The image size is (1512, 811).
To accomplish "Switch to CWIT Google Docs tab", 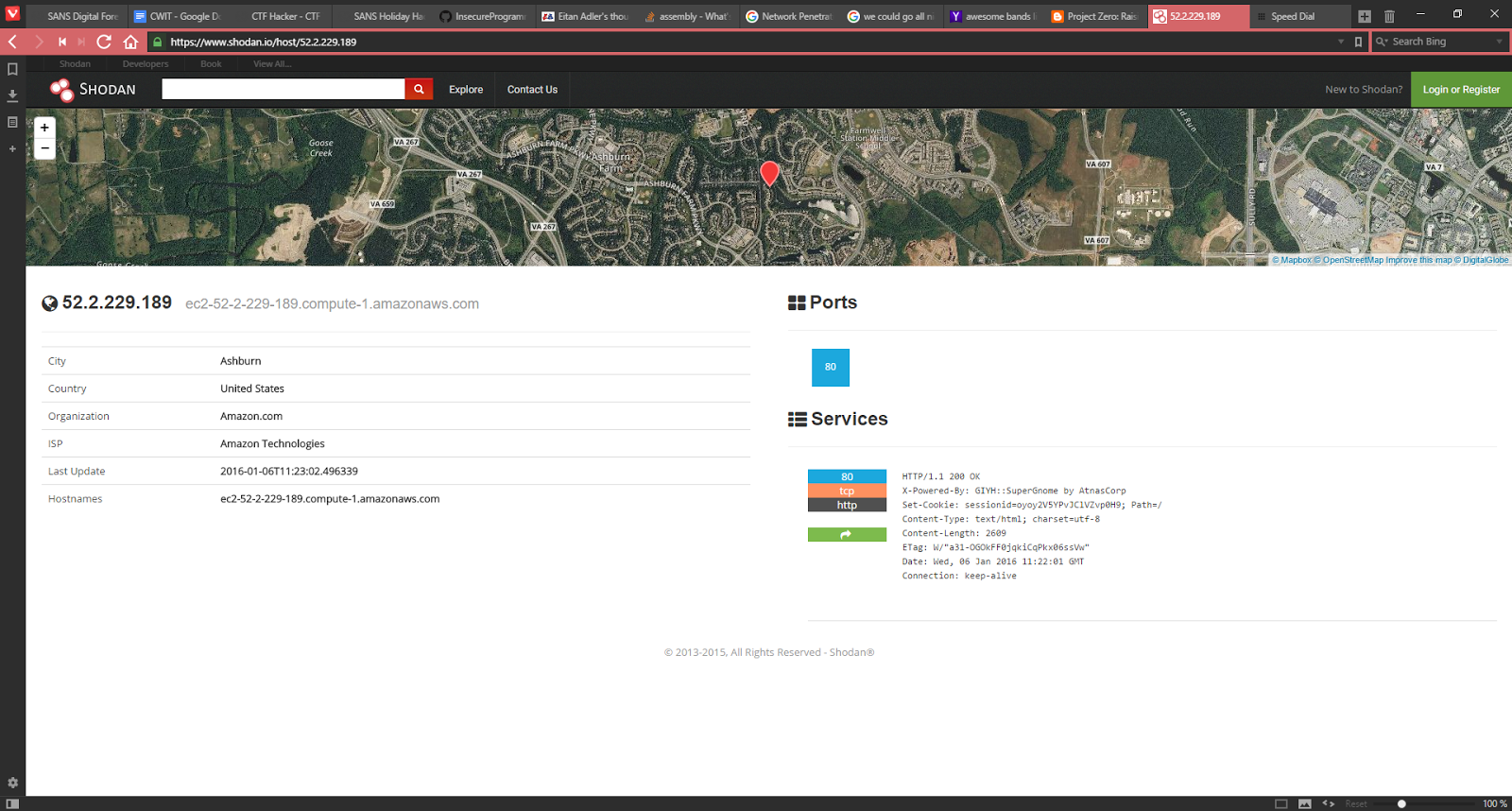I will (178, 16).
